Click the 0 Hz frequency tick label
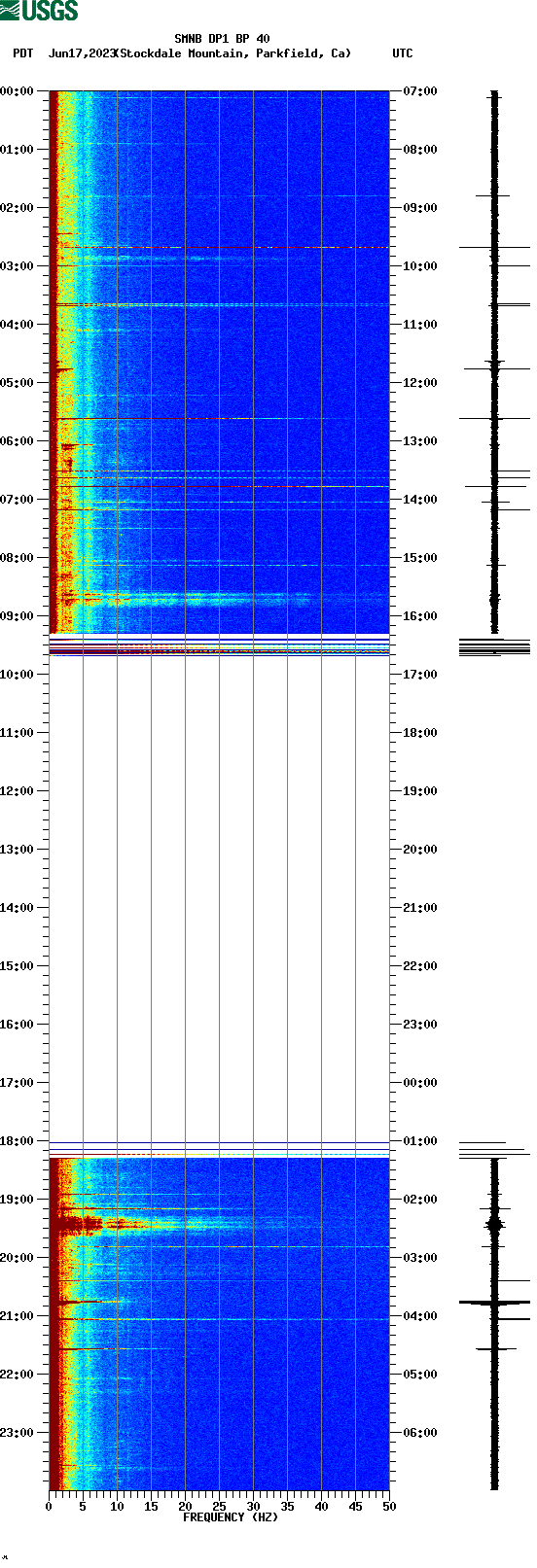This screenshot has height=1568, width=537. coord(49,1507)
